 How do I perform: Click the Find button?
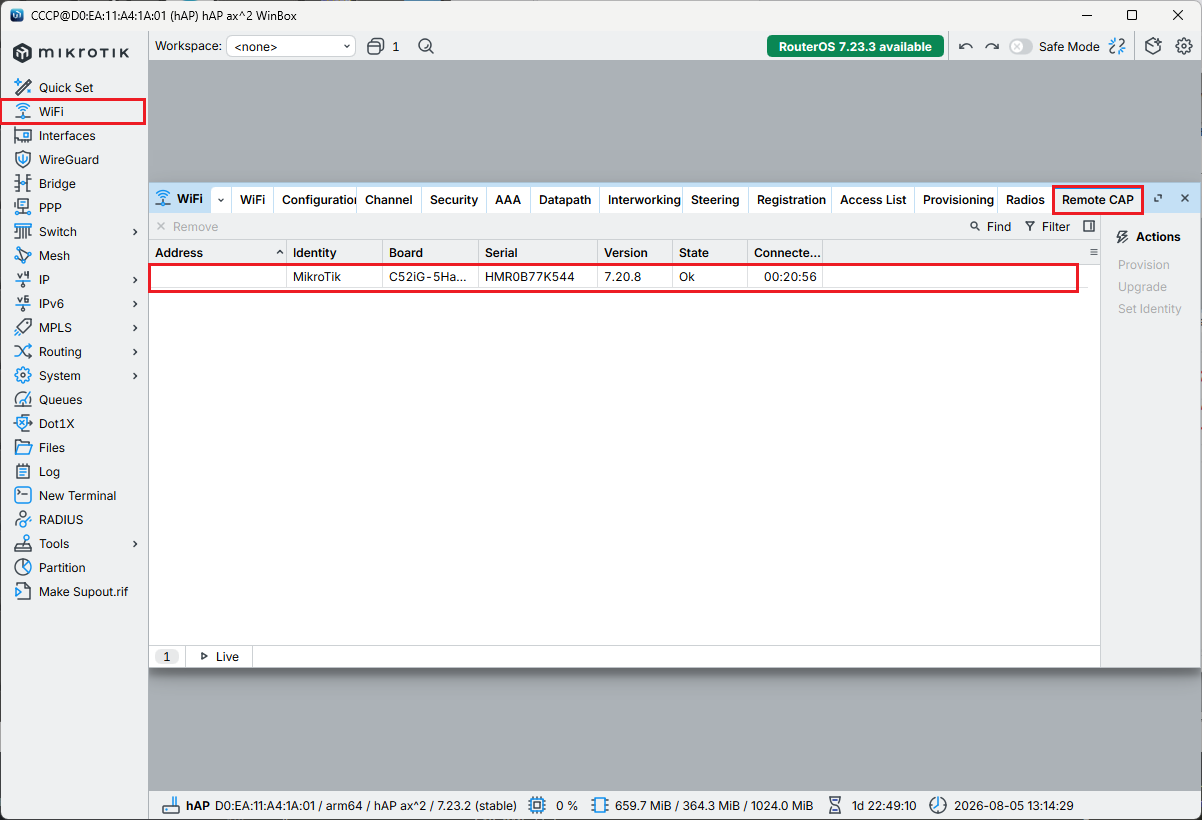(x=991, y=227)
